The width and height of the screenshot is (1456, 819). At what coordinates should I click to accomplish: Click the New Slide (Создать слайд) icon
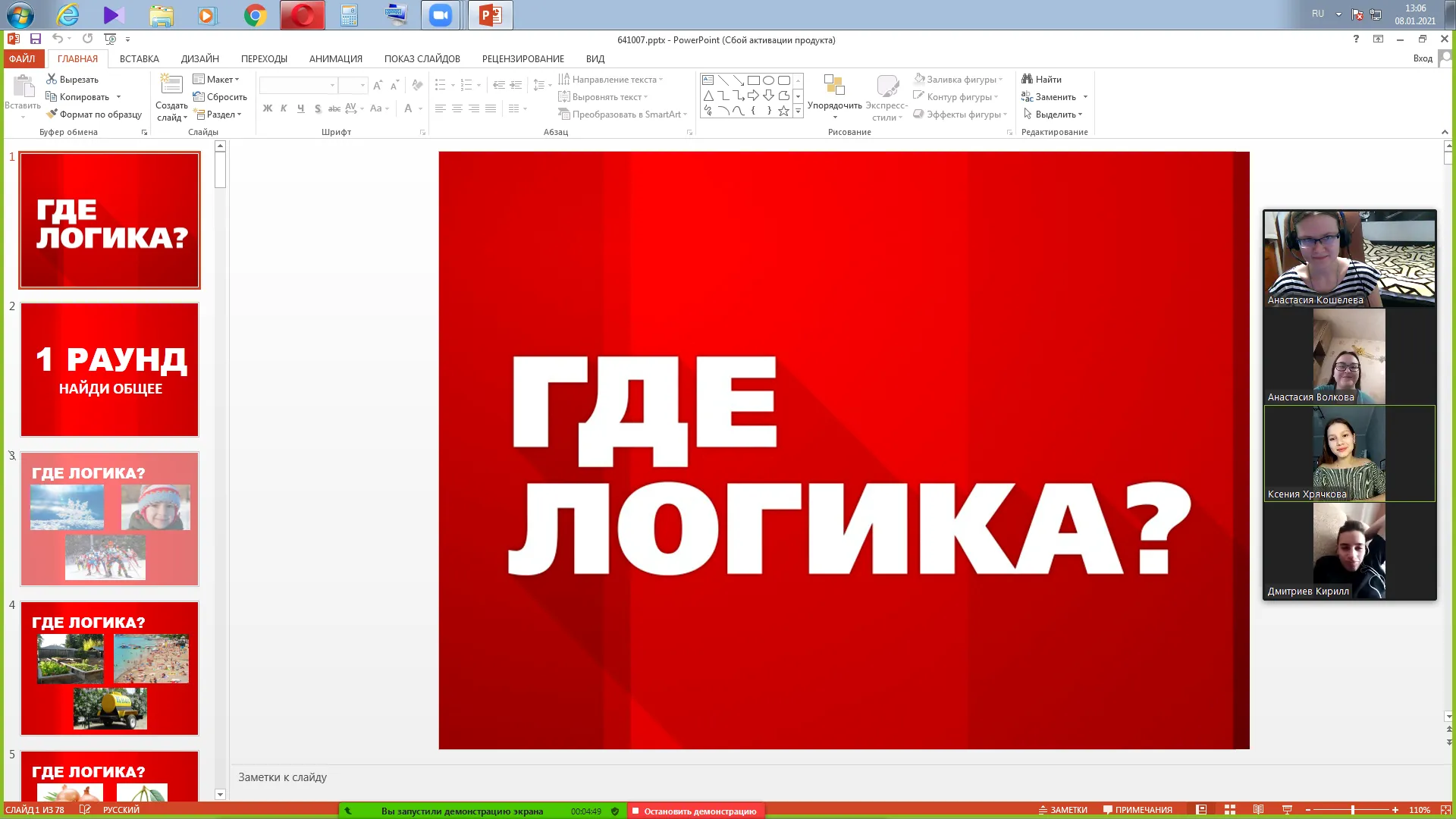click(171, 85)
